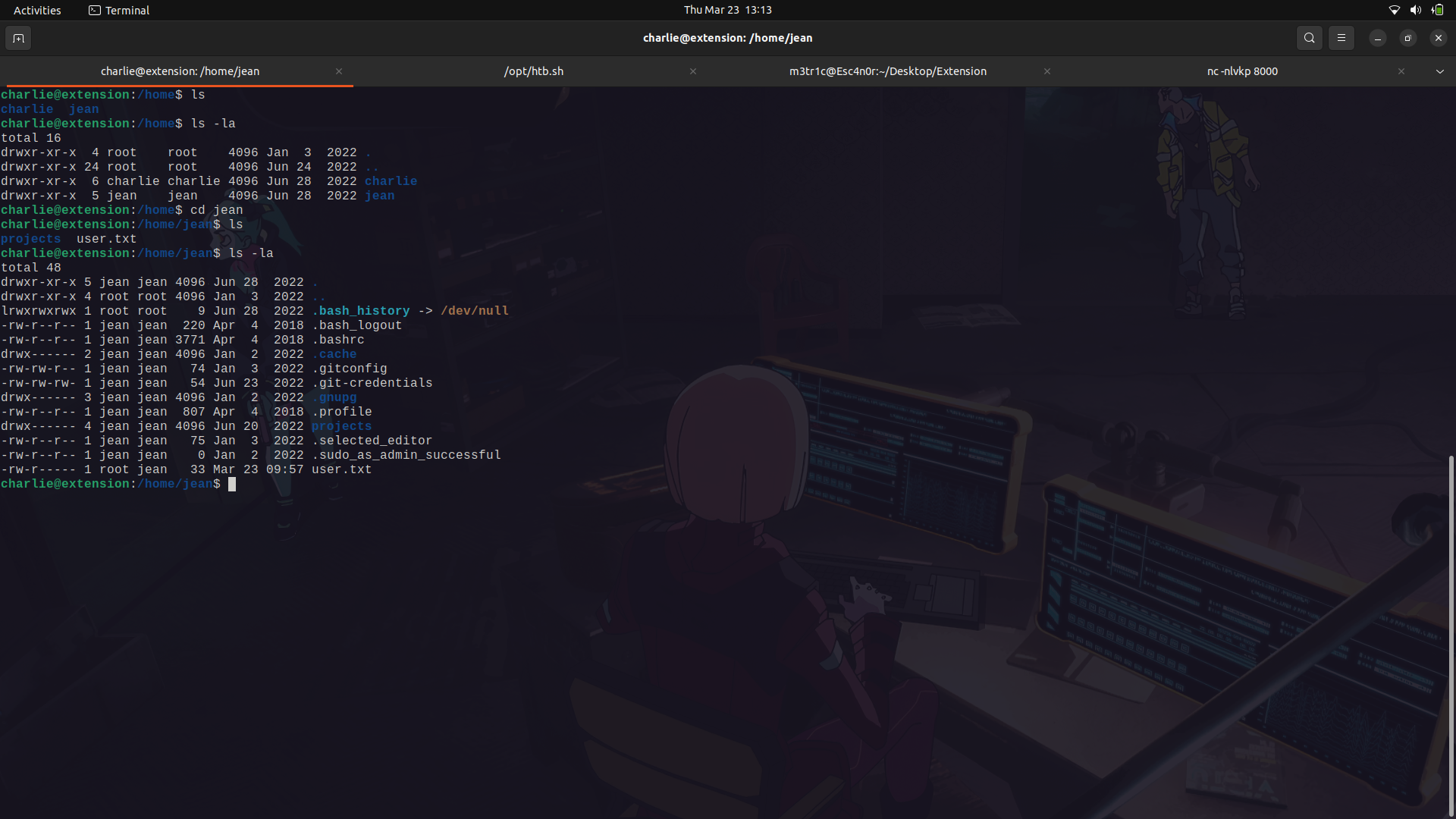Switch to the nc -nlvkp 8000 tab
The image size is (1456, 819).
tap(1242, 71)
